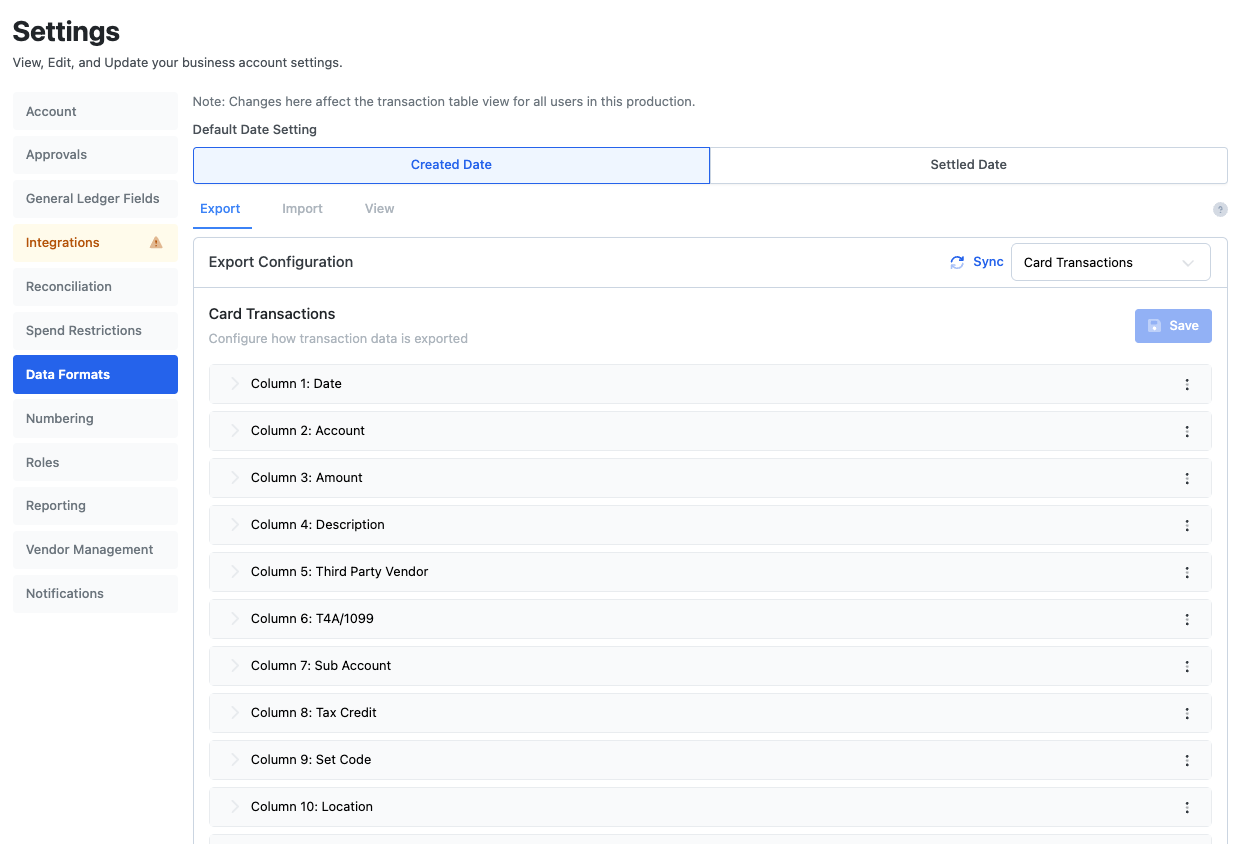The width and height of the screenshot is (1240, 844).
Task: Switch to the Export tab
Action: pyautogui.click(x=220, y=209)
